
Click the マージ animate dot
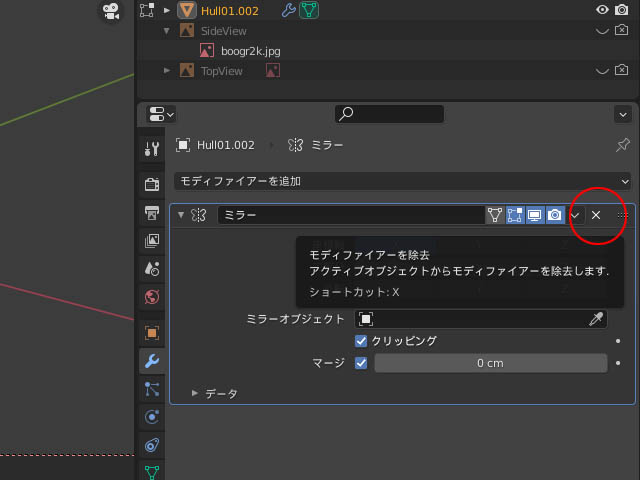tap(618, 363)
